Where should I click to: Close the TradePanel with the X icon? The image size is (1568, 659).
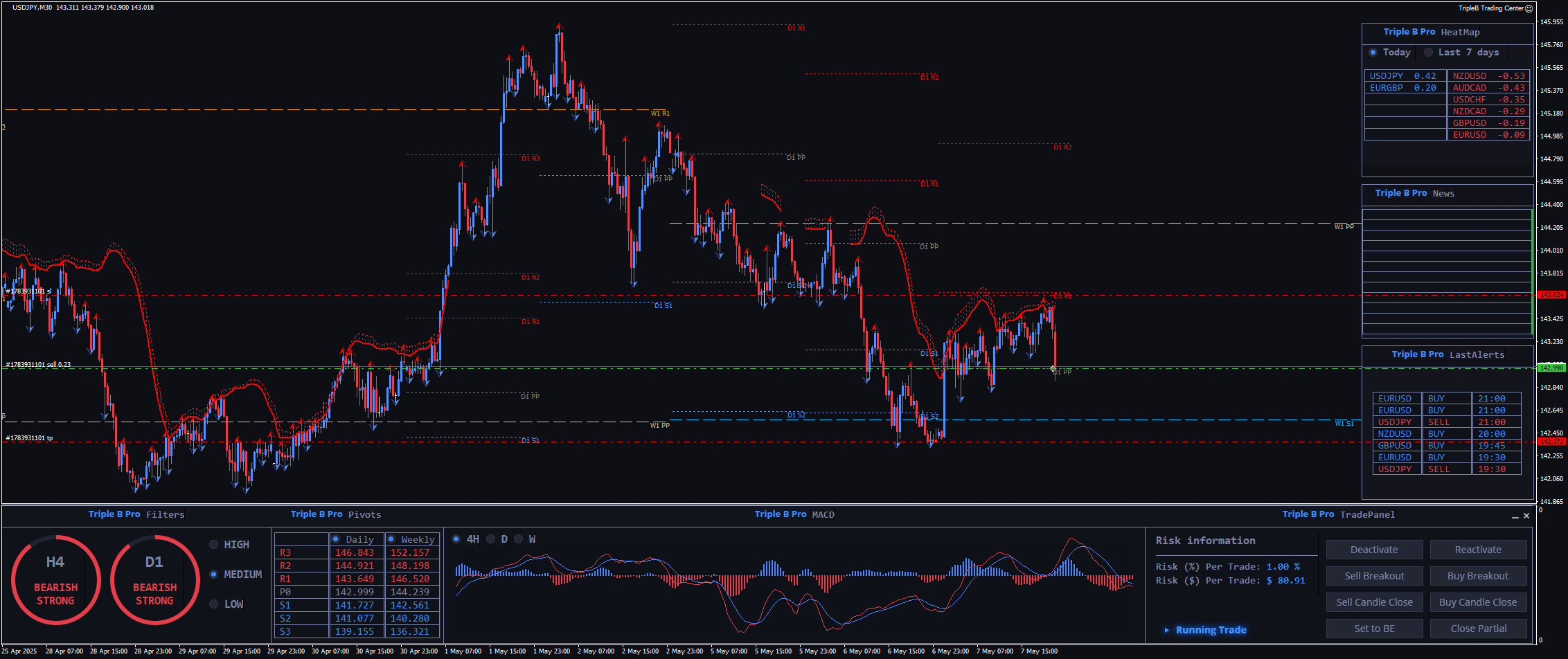point(1526,516)
